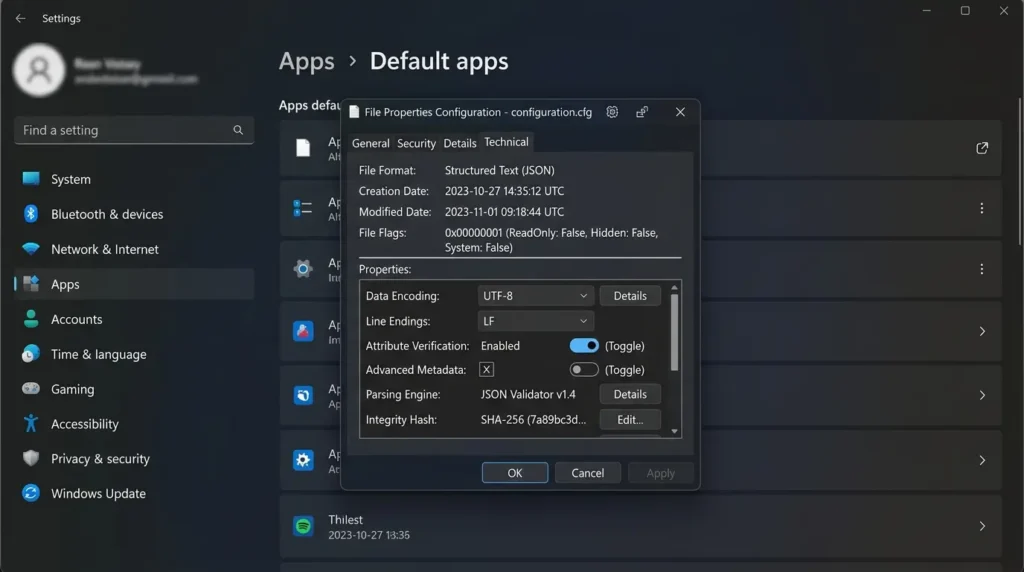Open Accounts settings
Viewport: 1024px width, 572px height.
point(134,319)
